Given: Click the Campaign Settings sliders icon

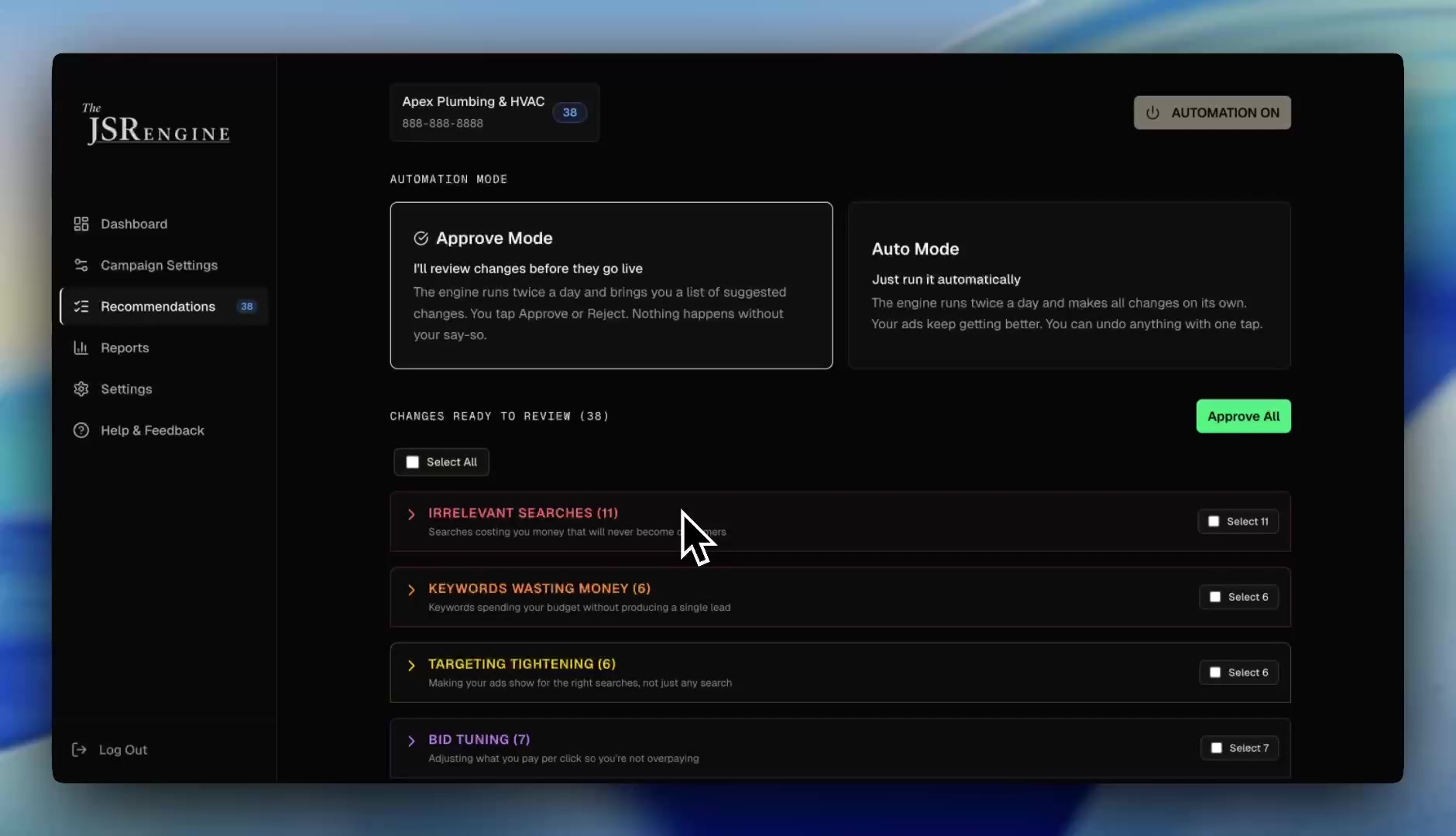Looking at the screenshot, I should click(x=81, y=265).
